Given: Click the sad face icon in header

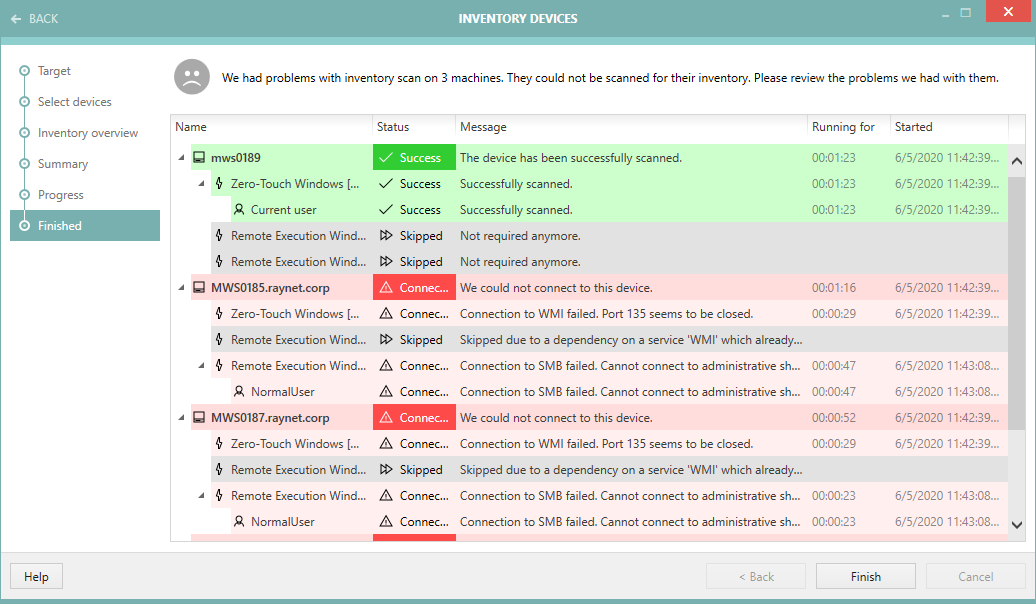Looking at the screenshot, I should point(192,78).
